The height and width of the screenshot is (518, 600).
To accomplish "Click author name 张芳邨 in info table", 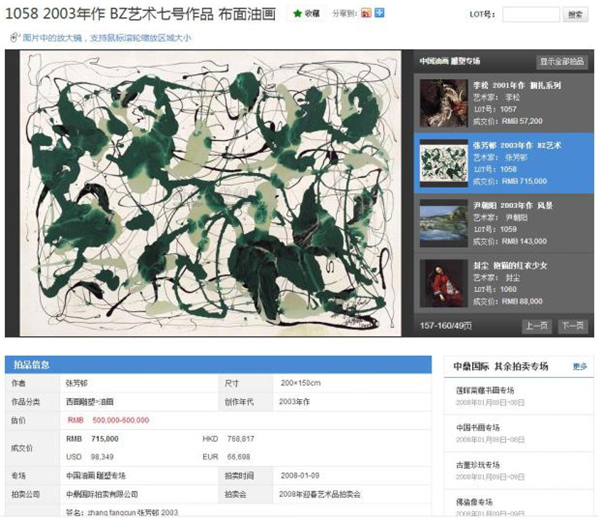I will coord(77,383).
